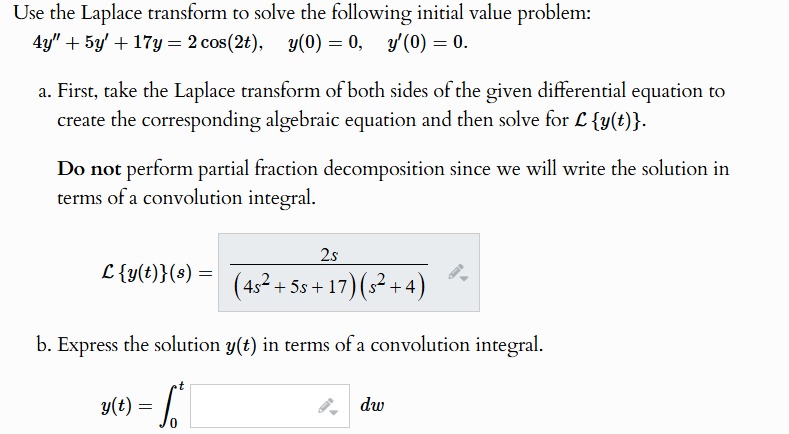
Task: Click the ℒ{y(t)}(s) = label
Action: point(156,273)
